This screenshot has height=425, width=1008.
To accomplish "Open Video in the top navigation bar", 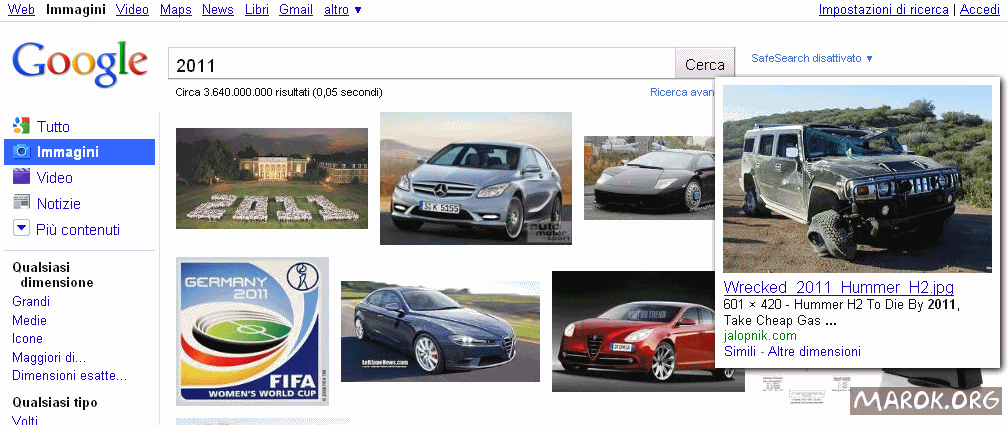I will [x=132, y=10].
